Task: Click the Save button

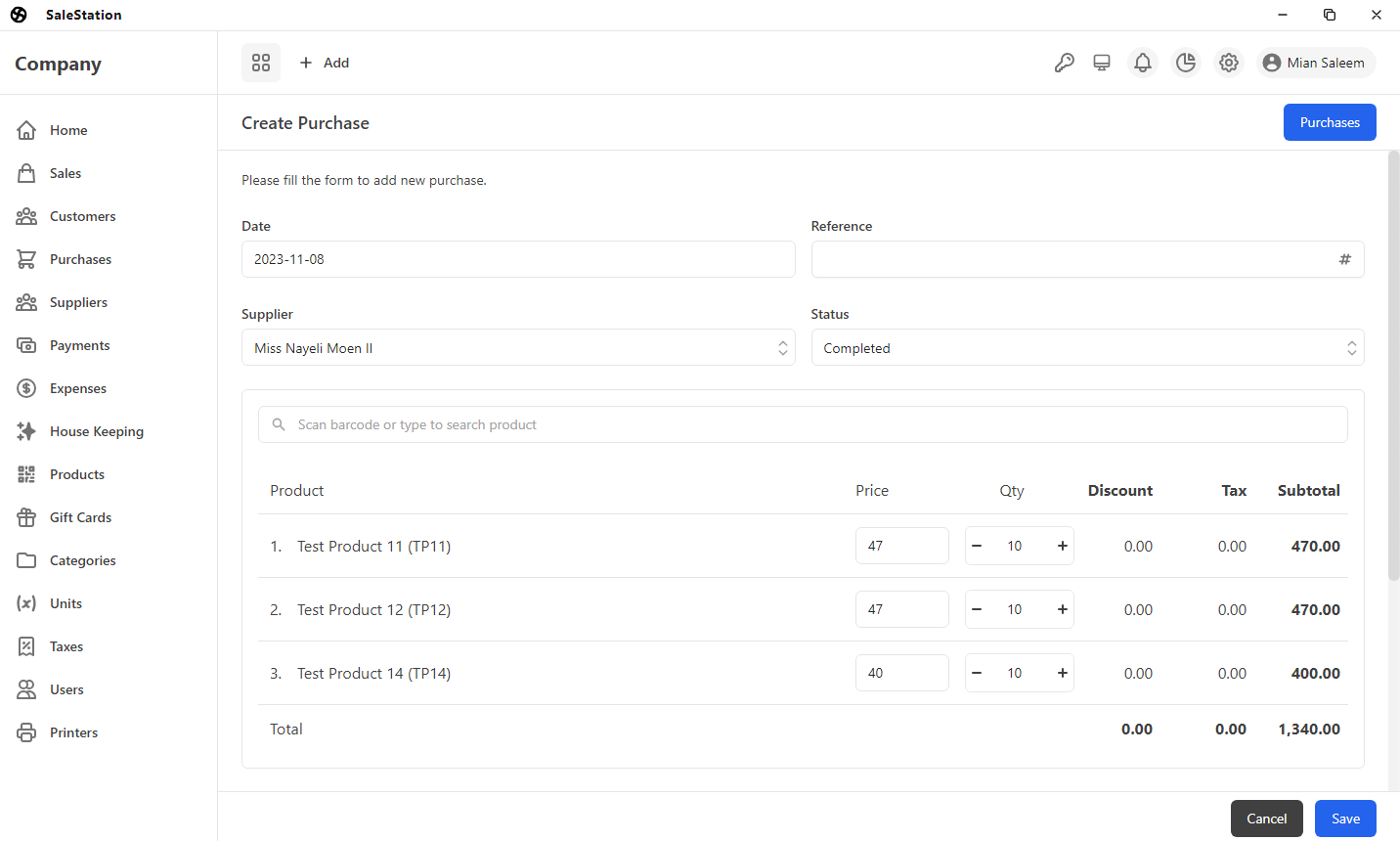Action: click(x=1345, y=819)
